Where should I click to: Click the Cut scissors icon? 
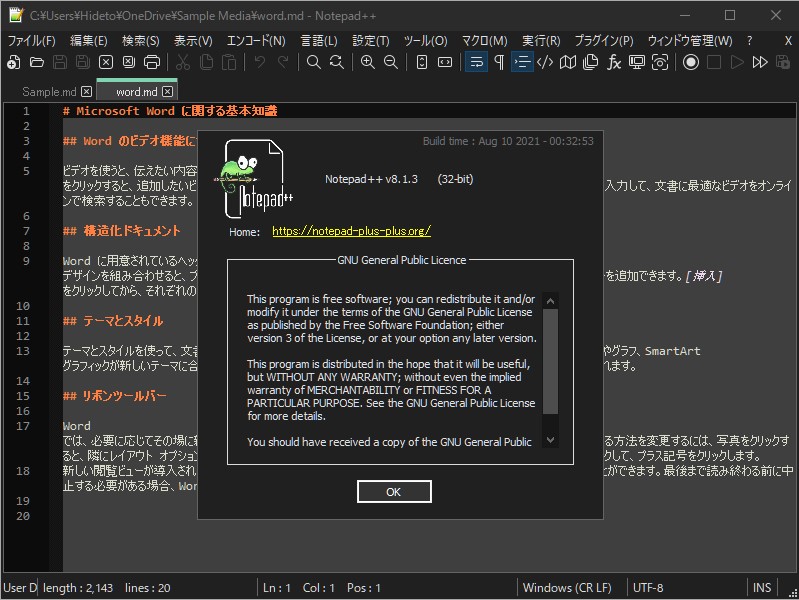tap(182, 62)
